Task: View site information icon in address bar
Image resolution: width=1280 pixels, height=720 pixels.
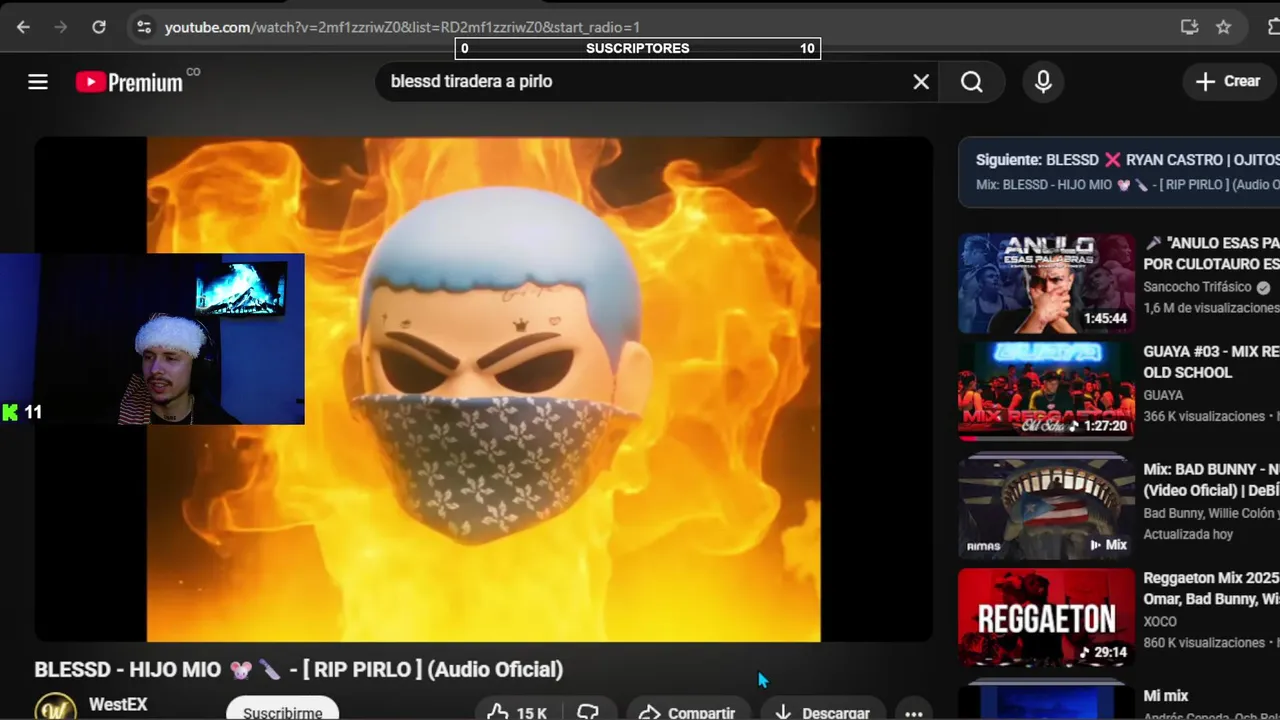Action: [x=144, y=27]
